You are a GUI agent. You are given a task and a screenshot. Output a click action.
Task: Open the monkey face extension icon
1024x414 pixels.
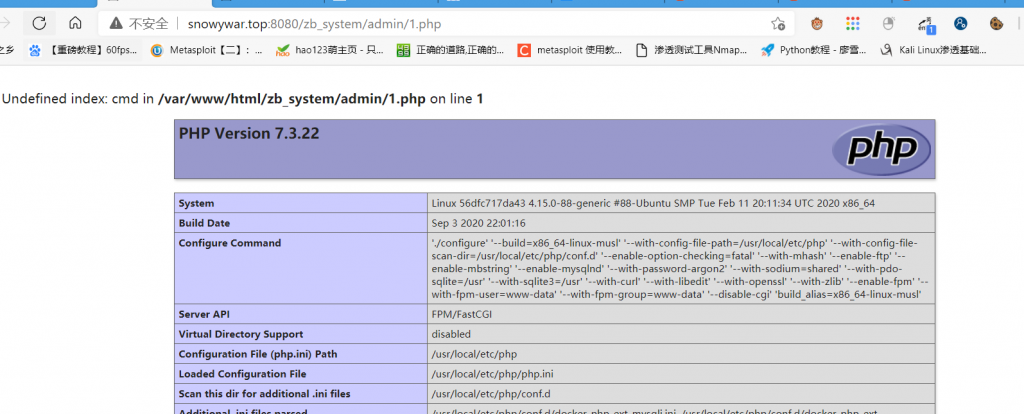pos(817,23)
